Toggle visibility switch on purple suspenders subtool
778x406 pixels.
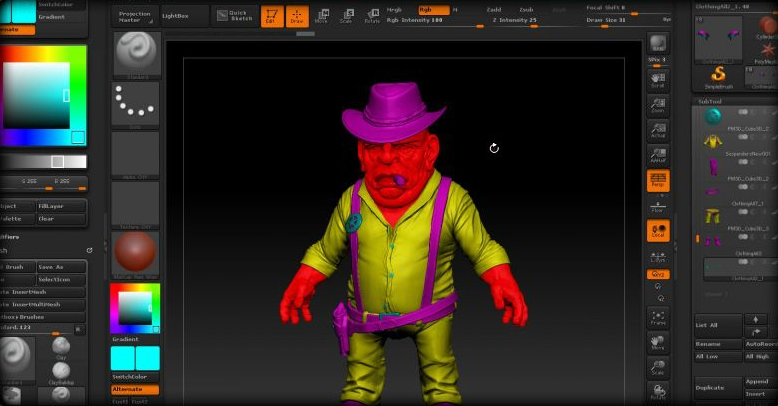743,162
